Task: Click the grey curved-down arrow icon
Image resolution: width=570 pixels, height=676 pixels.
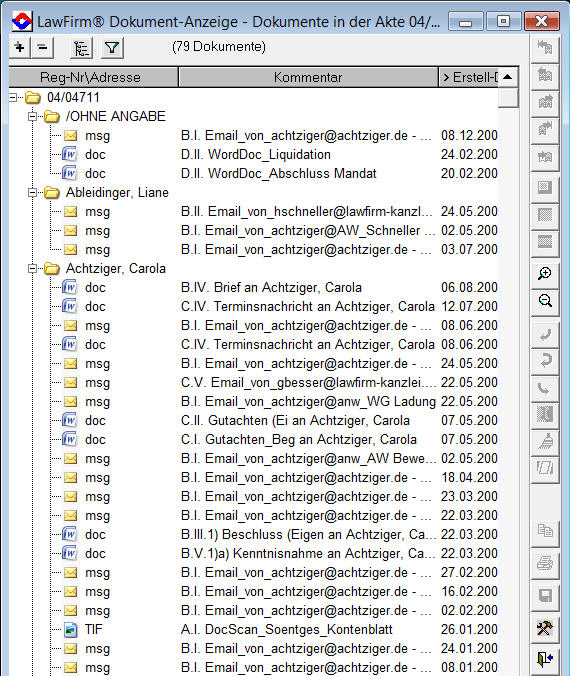Action: tap(545, 388)
